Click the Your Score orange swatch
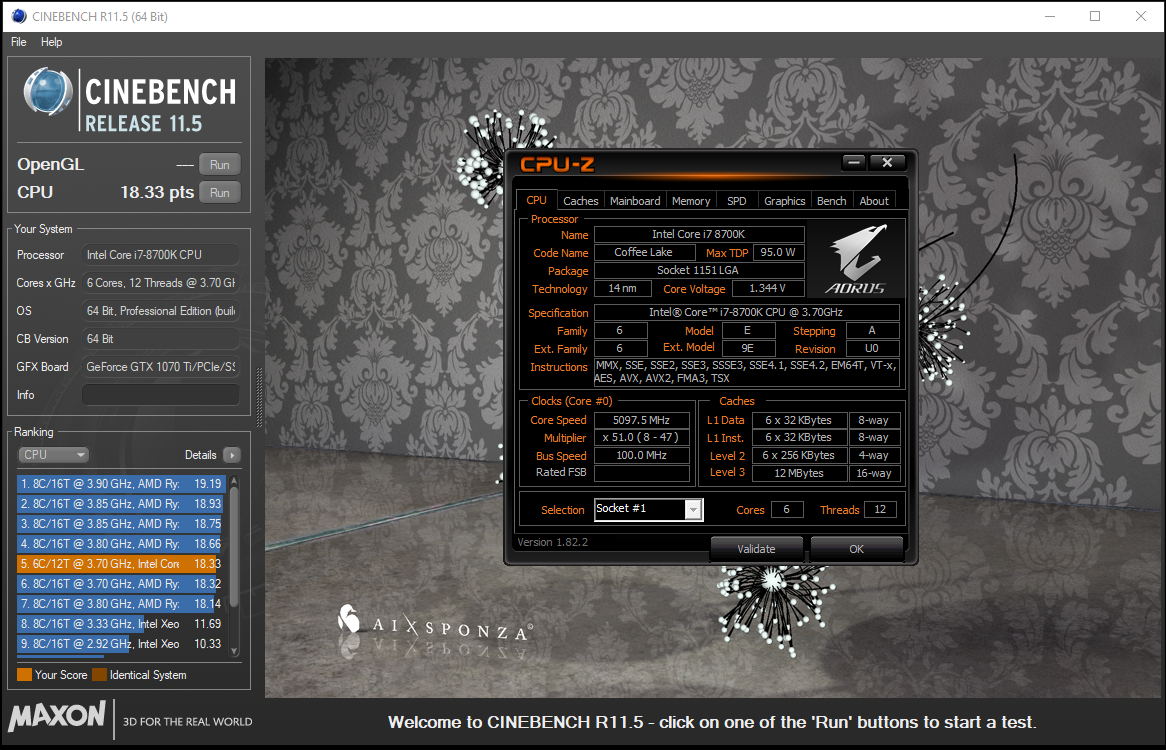1166x750 pixels. coord(25,675)
